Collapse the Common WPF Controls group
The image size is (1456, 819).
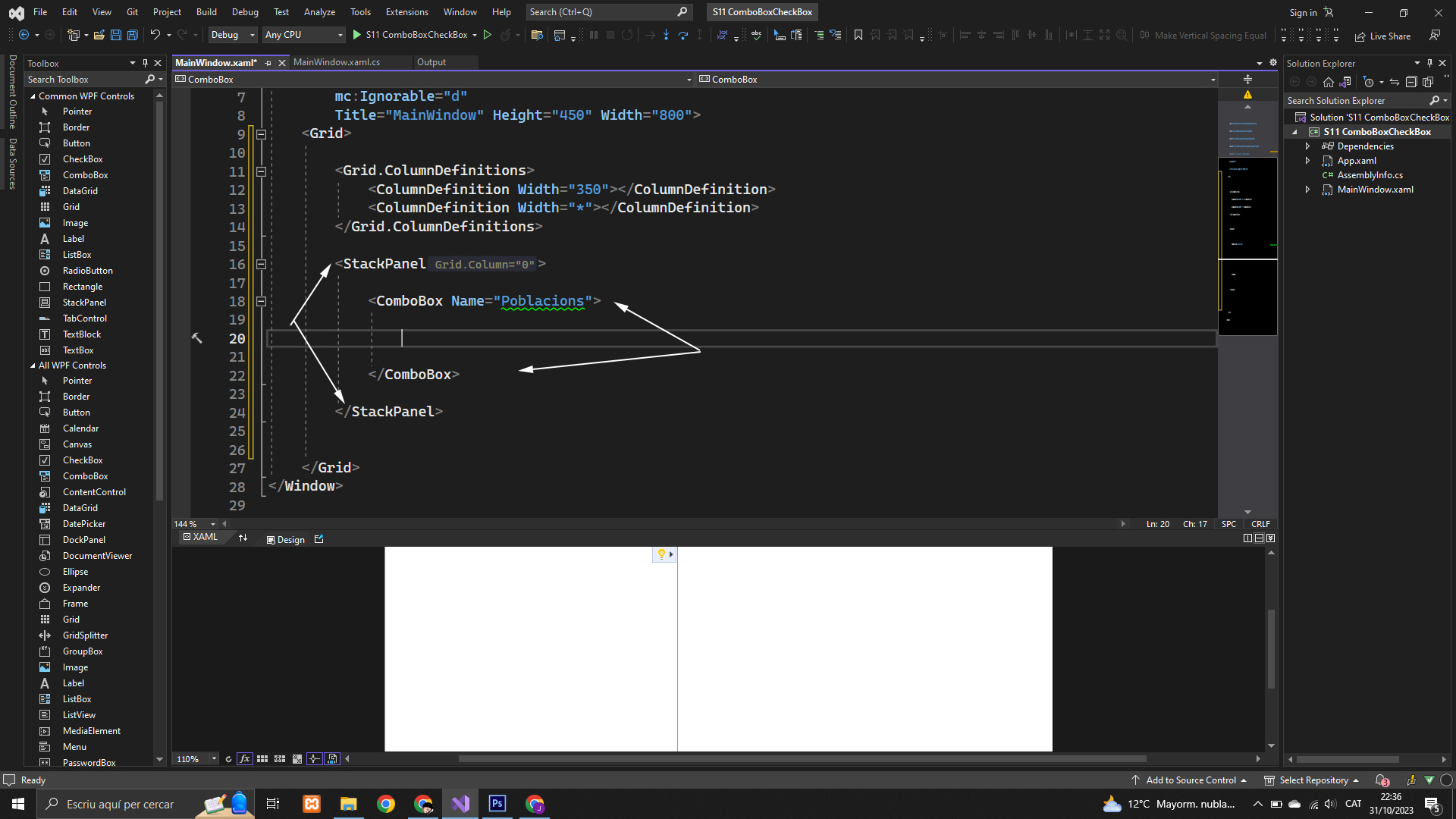pyautogui.click(x=33, y=96)
